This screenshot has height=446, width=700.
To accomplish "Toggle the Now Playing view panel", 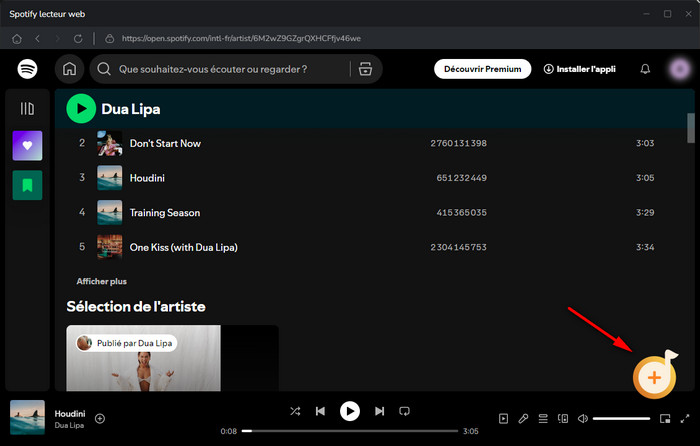I will pos(504,418).
